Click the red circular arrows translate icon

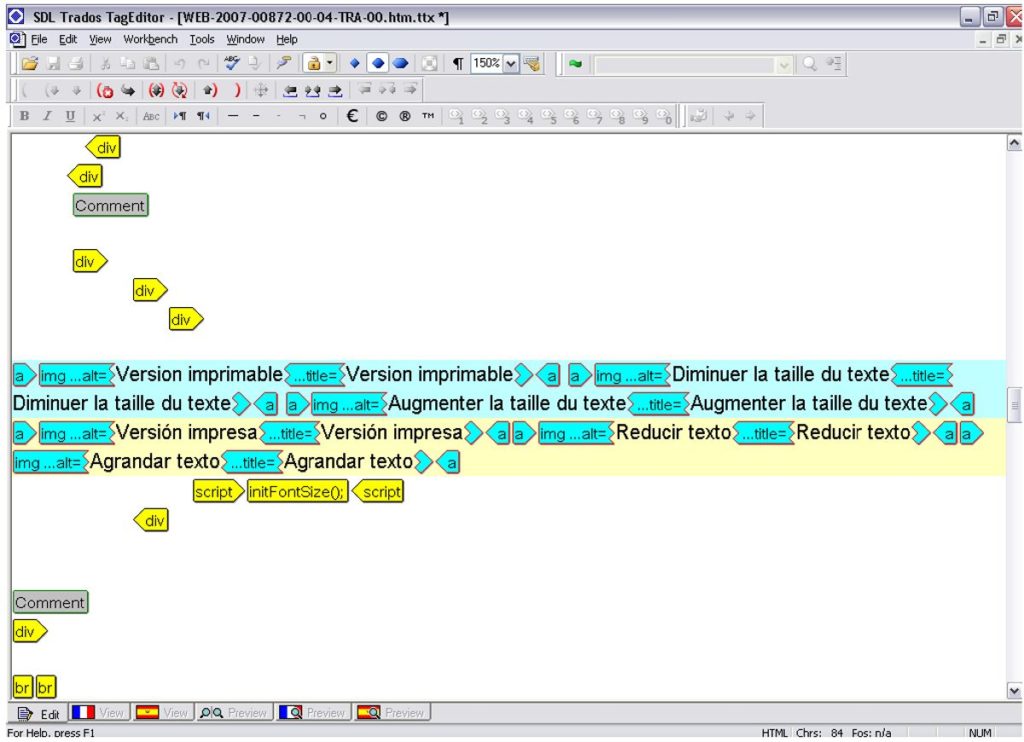click(x=180, y=91)
